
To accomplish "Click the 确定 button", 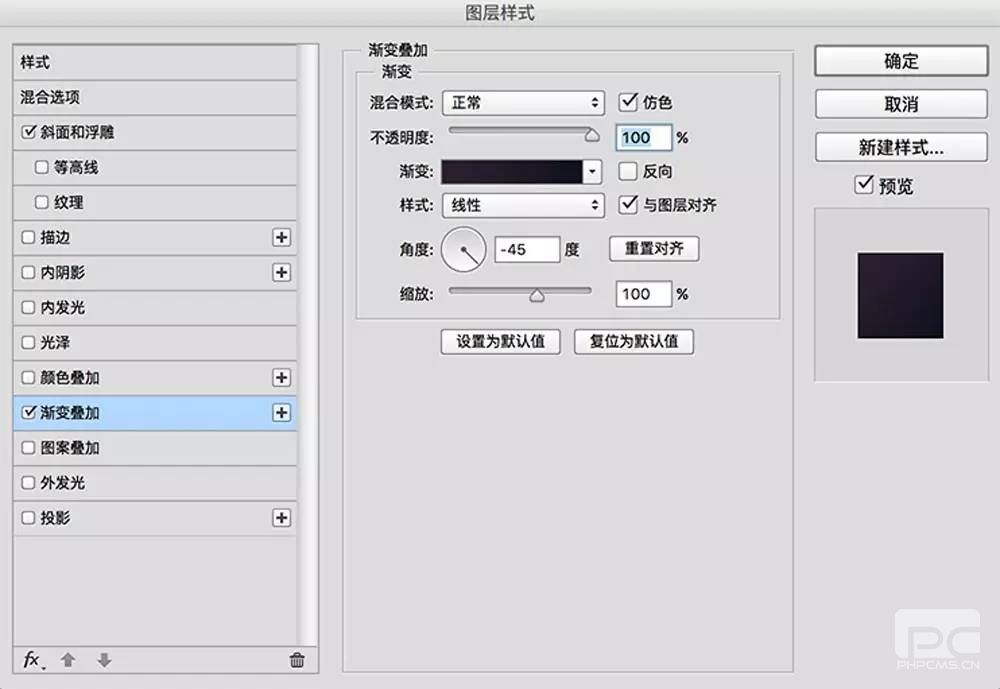I will (901, 61).
